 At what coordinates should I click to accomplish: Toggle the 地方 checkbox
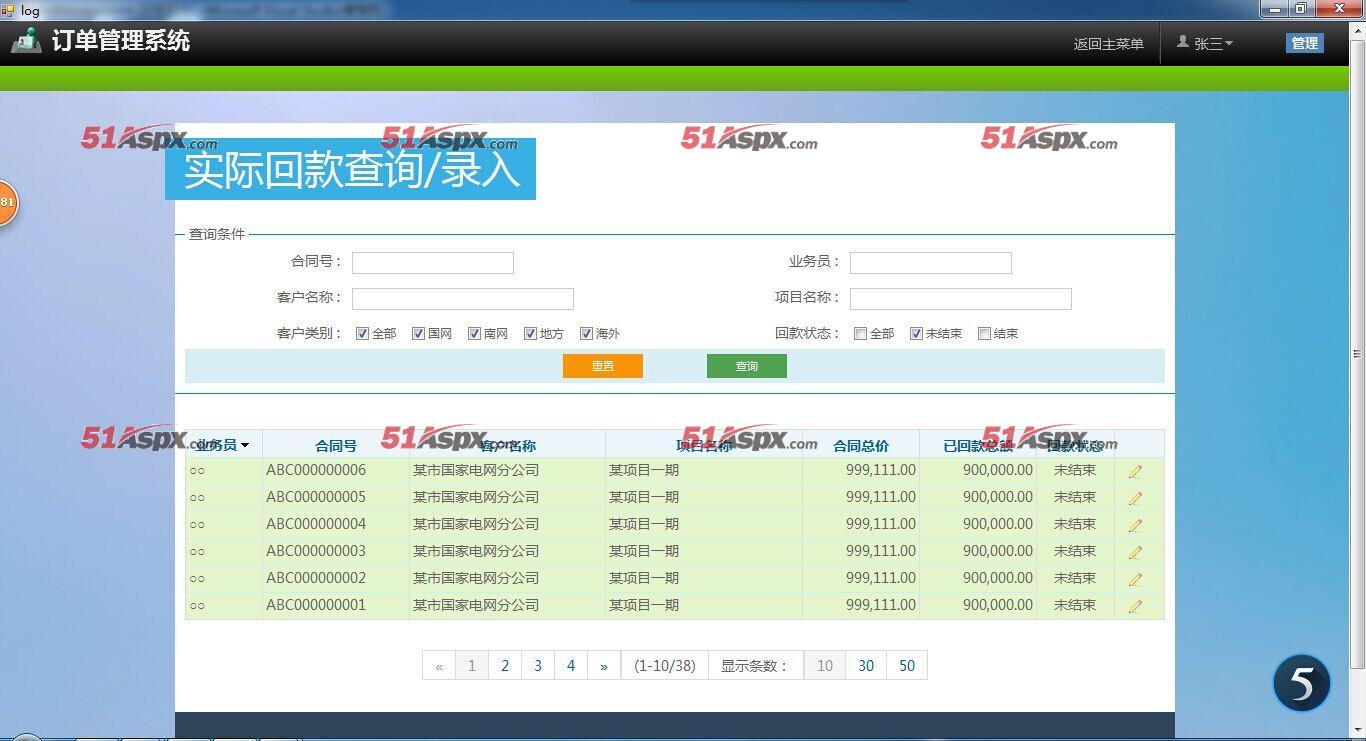pos(531,334)
